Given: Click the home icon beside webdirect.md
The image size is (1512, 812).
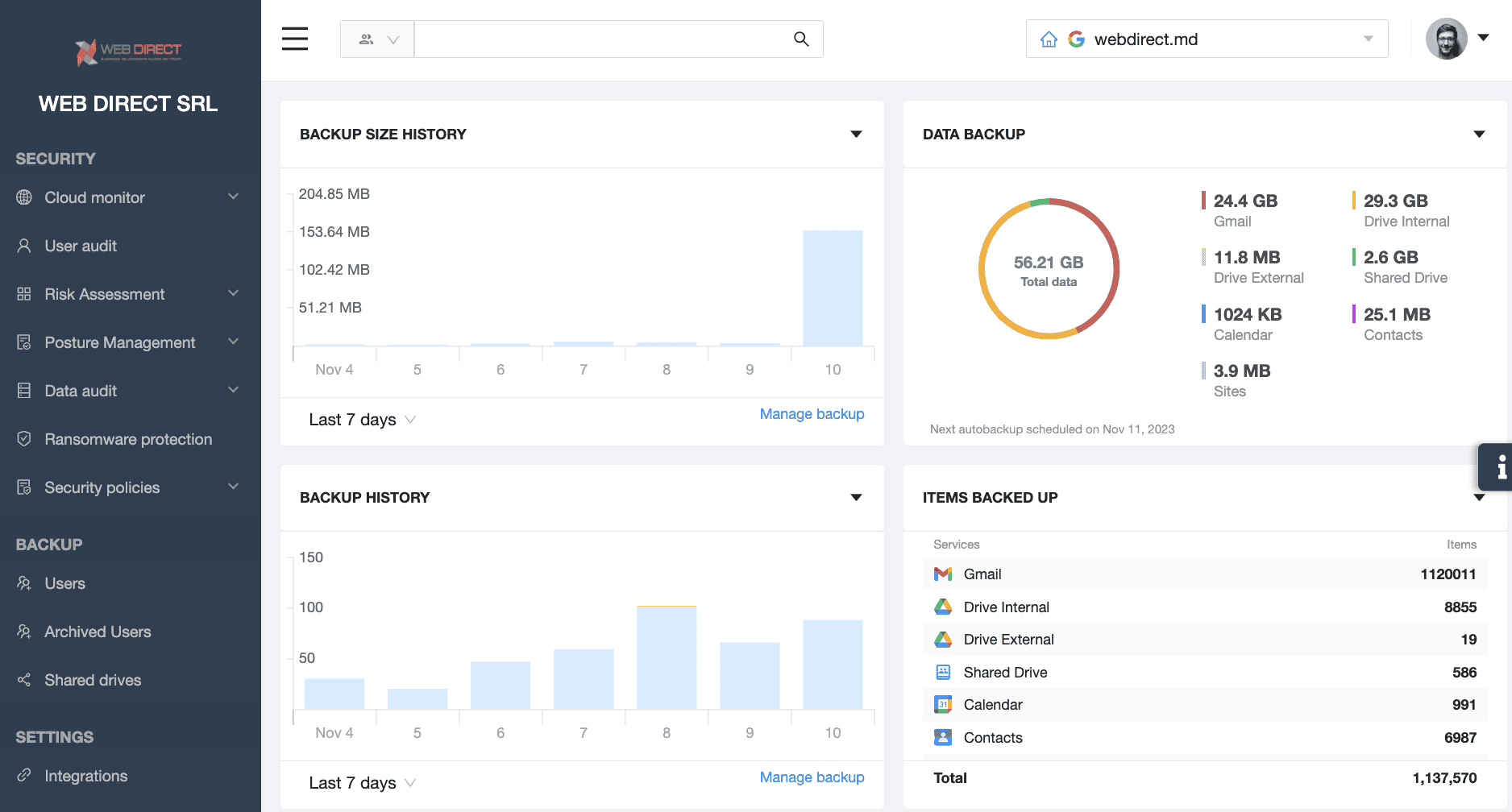Looking at the screenshot, I should tap(1049, 39).
